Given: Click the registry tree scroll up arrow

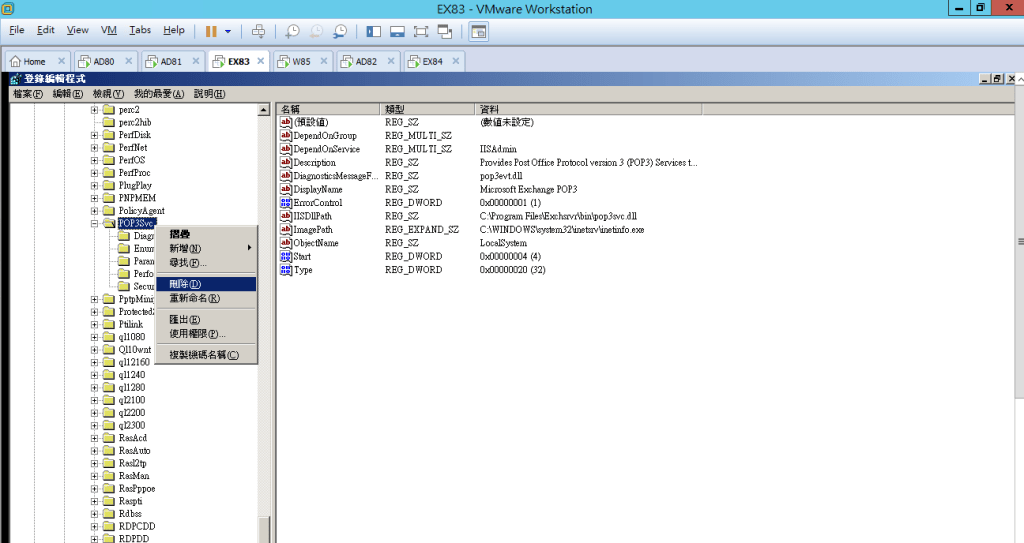Looking at the screenshot, I should point(264,109).
